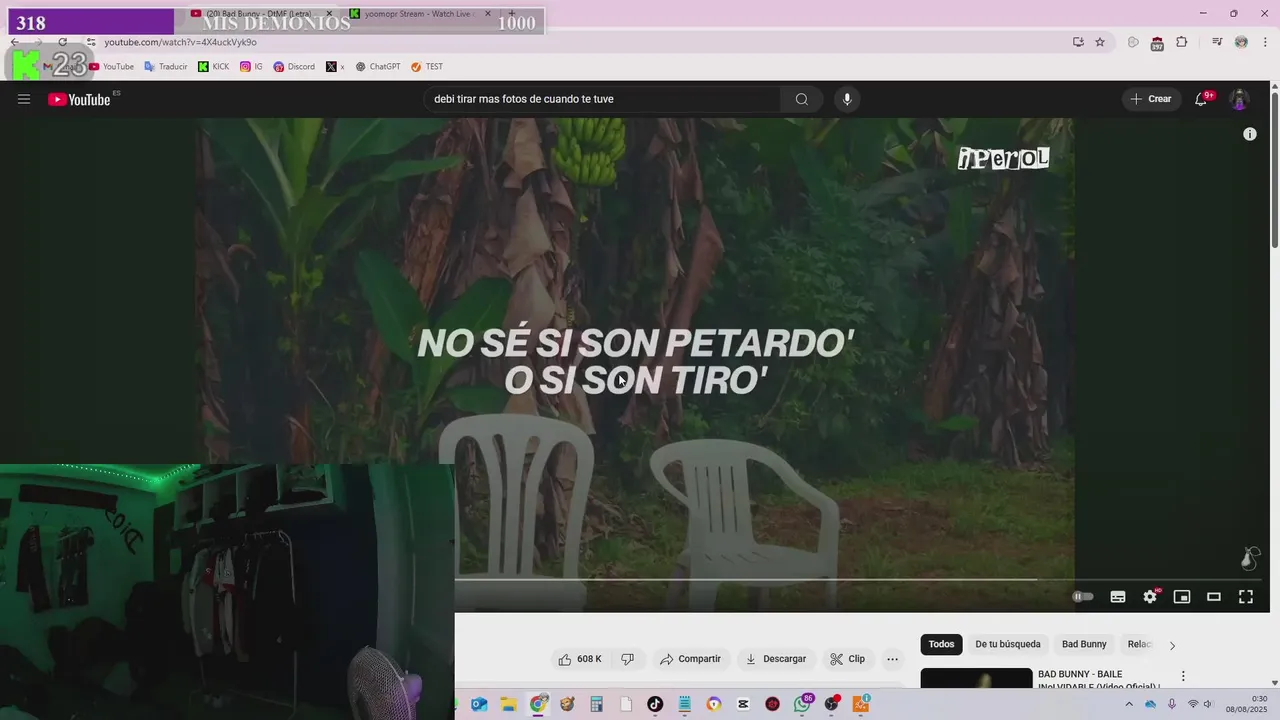Open the TEST bookmark
The width and height of the screenshot is (1280, 720).
coord(427,67)
